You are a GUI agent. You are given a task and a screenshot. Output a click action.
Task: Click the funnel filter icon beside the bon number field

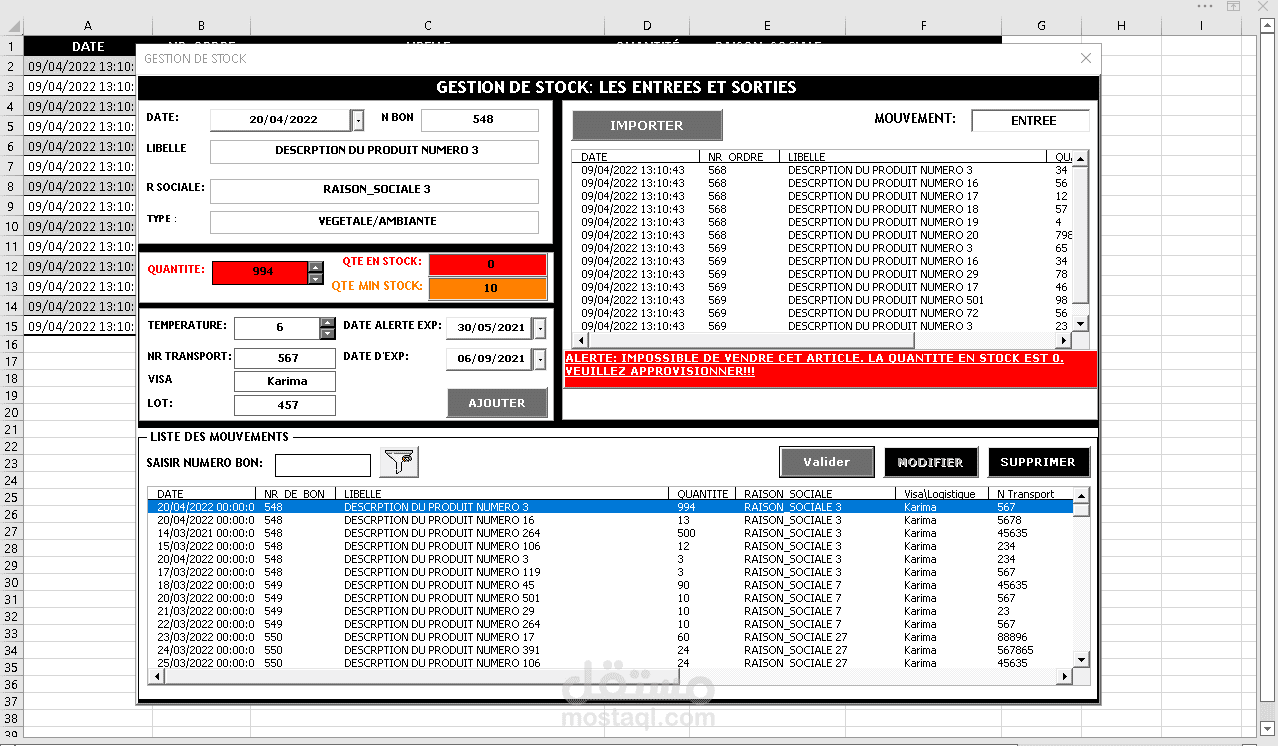pos(400,462)
